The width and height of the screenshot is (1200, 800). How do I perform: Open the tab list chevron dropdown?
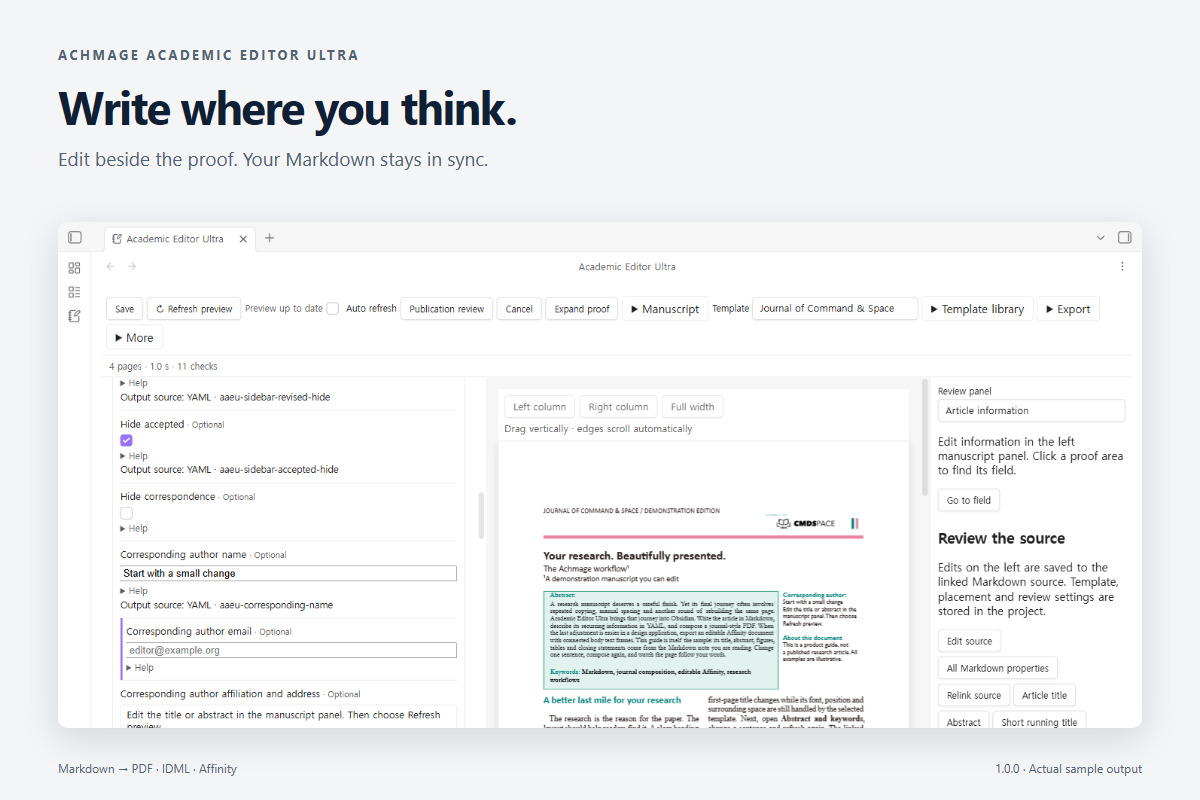click(x=1100, y=238)
